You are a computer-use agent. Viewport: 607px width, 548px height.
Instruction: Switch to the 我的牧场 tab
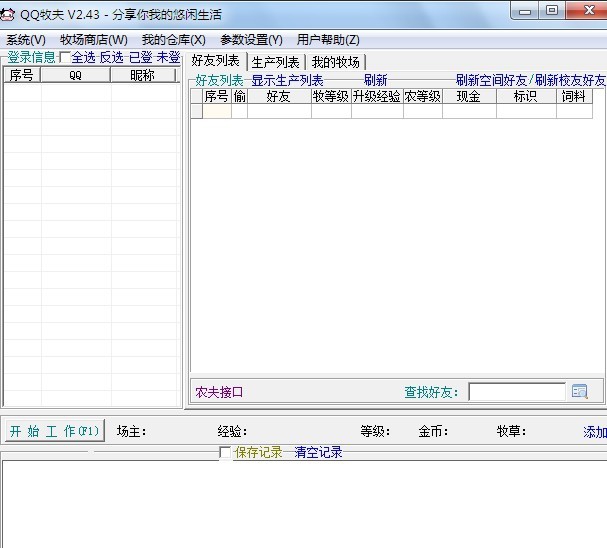pyautogui.click(x=336, y=62)
